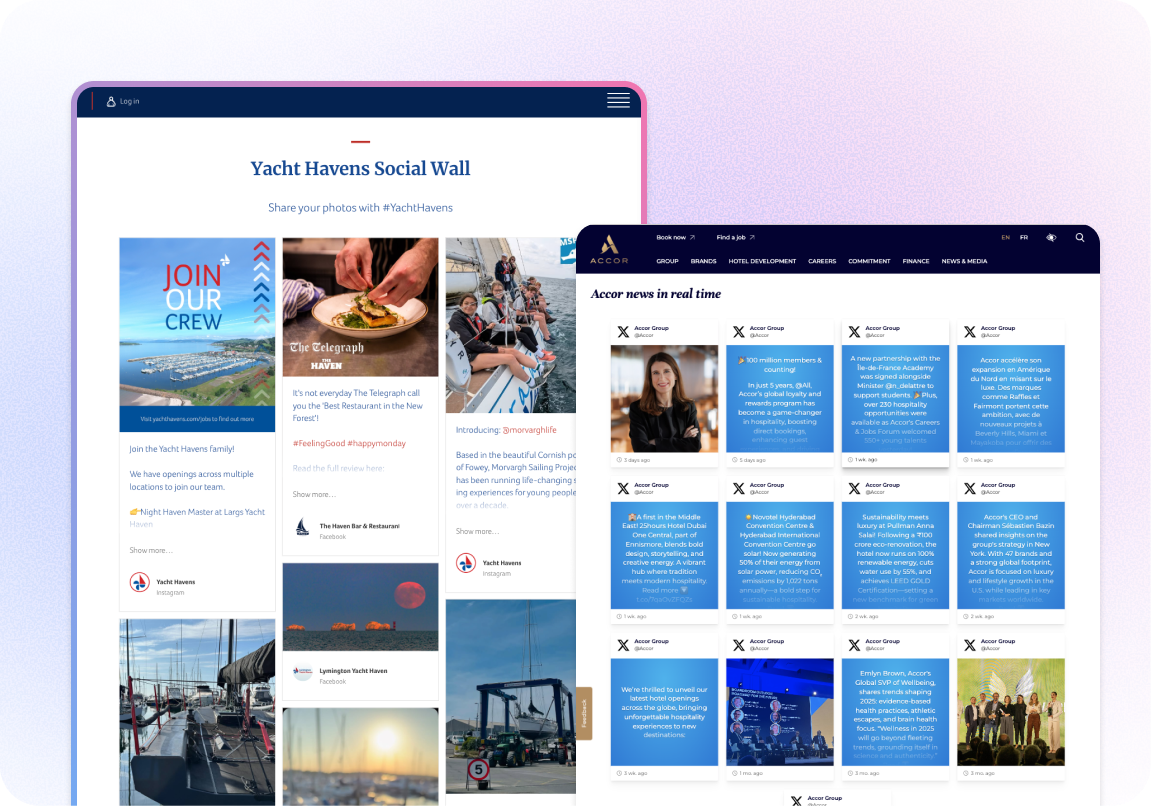This screenshot has height=806, width=1151.
Task: Click the Accor logo
Action: pos(609,249)
